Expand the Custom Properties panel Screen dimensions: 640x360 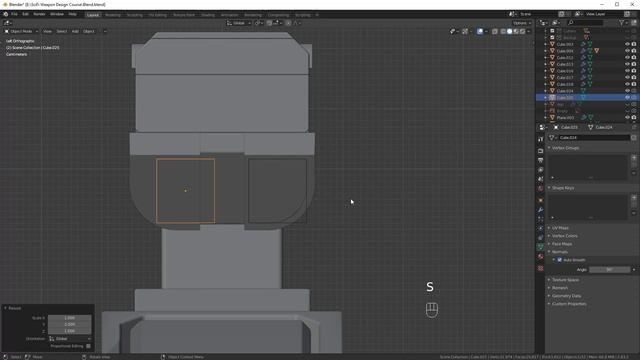click(569, 304)
